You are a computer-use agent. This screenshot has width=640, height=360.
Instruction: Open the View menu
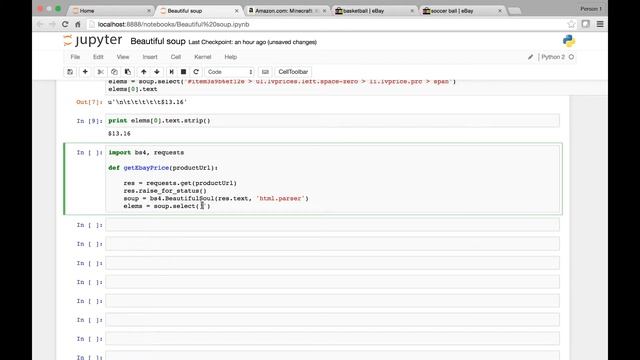click(x=123, y=57)
